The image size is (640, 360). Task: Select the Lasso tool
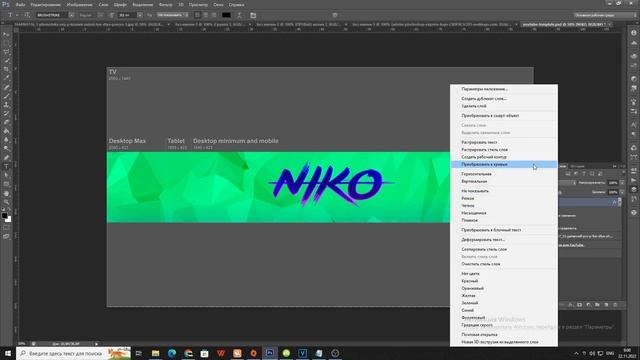tap(6, 52)
